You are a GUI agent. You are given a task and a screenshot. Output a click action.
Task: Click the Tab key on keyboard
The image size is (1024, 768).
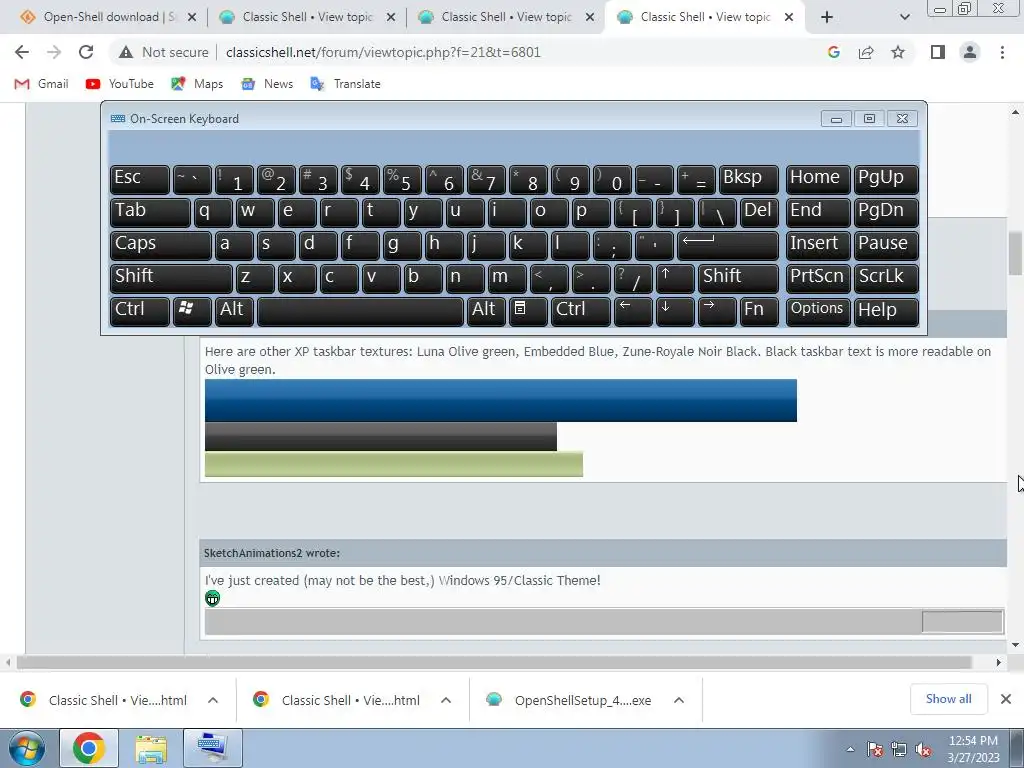click(150, 212)
